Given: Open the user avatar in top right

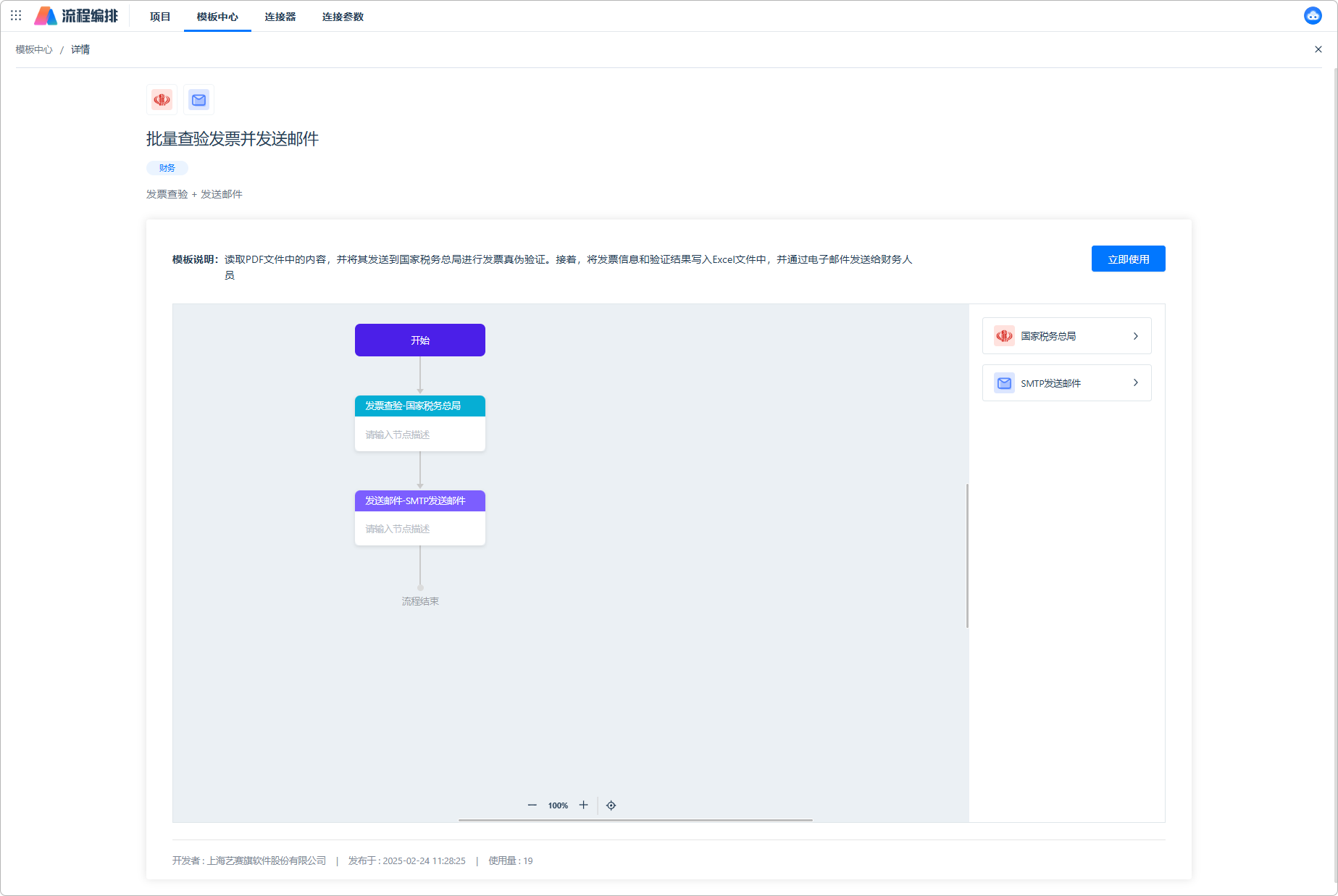Looking at the screenshot, I should pyautogui.click(x=1312, y=16).
